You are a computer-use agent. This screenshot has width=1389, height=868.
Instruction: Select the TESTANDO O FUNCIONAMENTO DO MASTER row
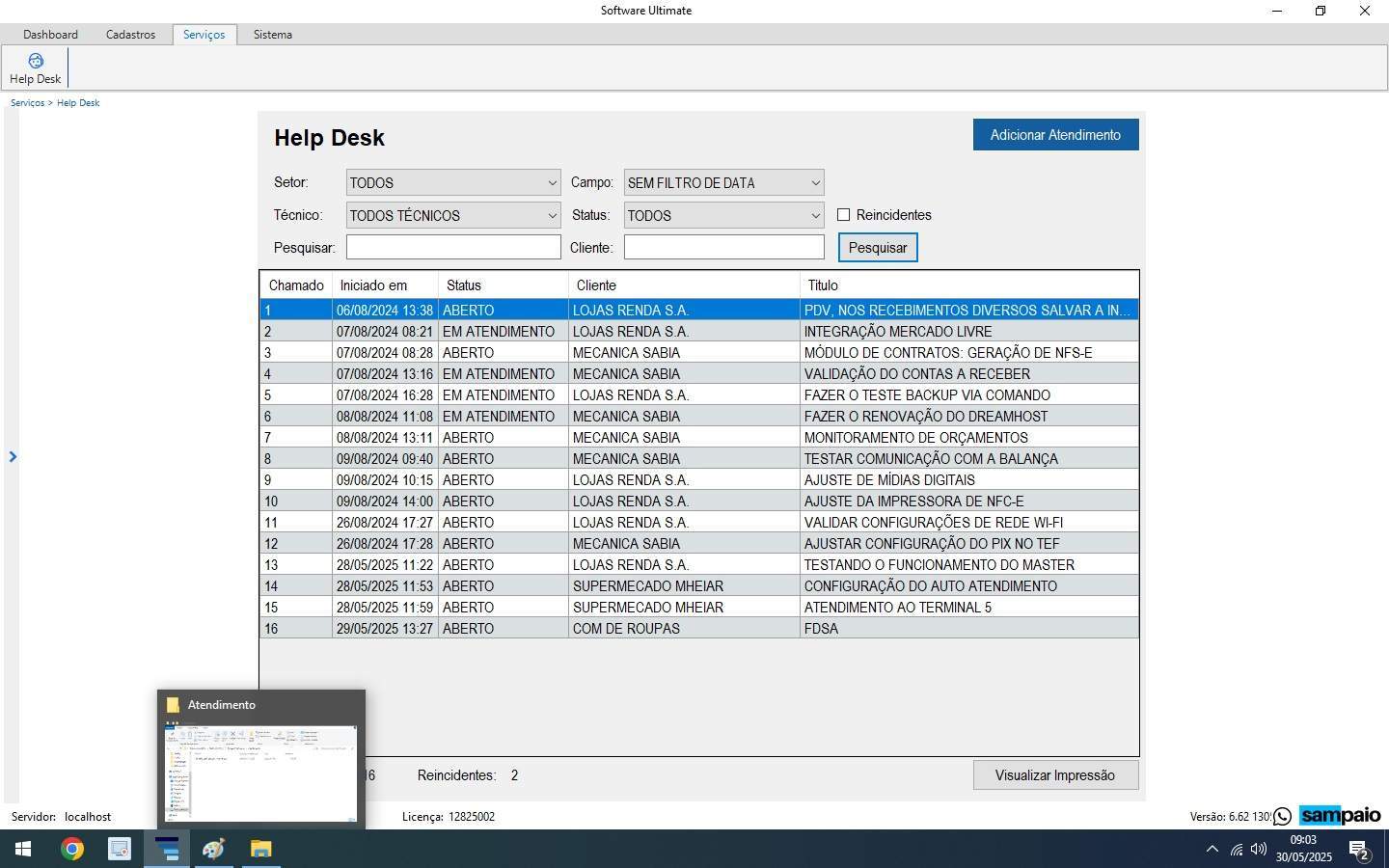699,565
